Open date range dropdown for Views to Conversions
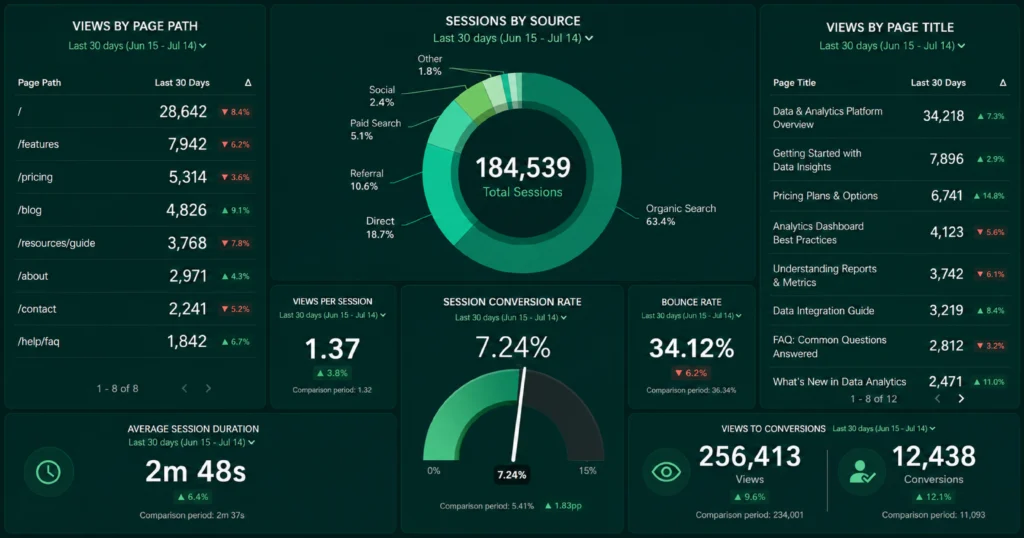1024x538 pixels. coord(884,429)
